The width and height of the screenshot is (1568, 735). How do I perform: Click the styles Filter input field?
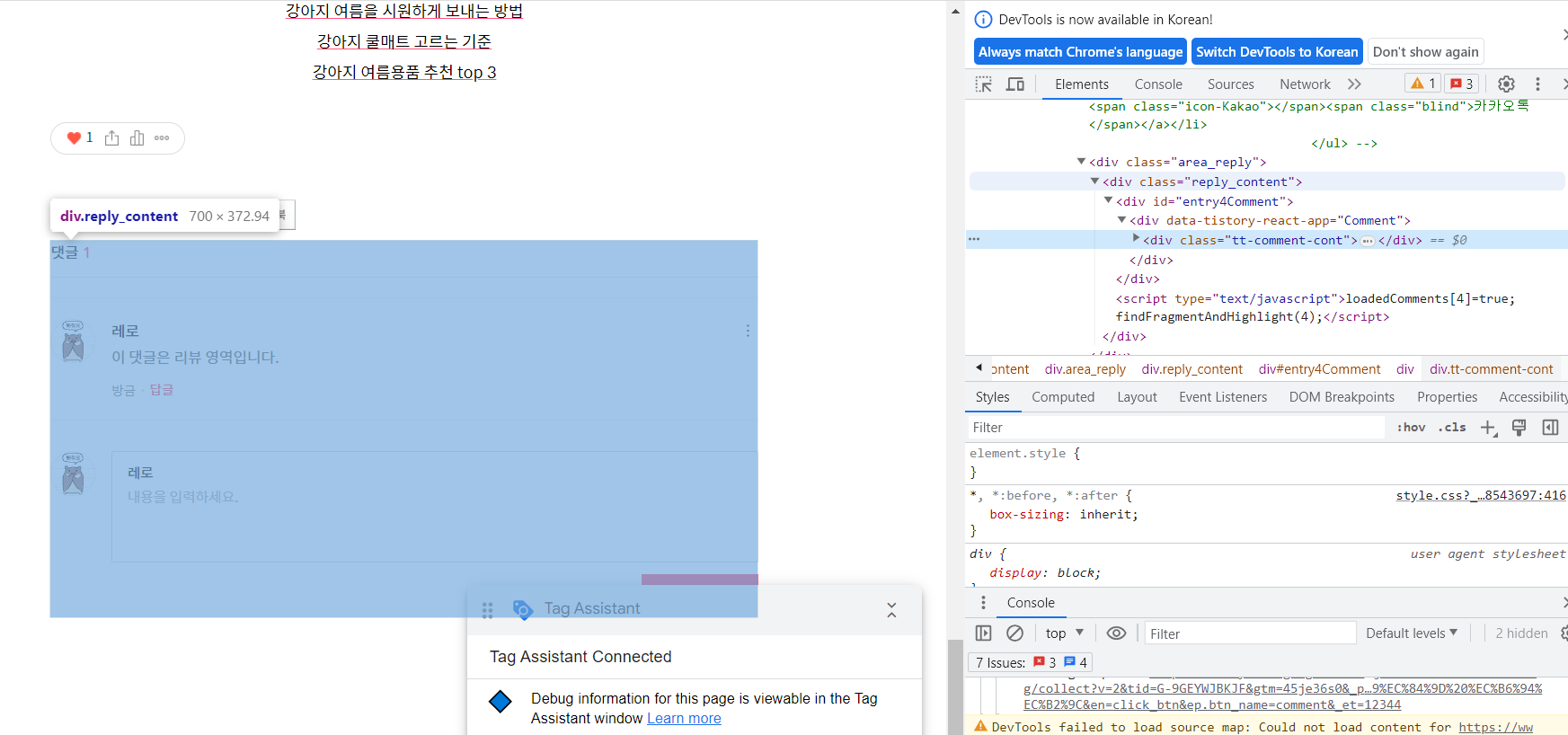click(x=1175, y=428)
